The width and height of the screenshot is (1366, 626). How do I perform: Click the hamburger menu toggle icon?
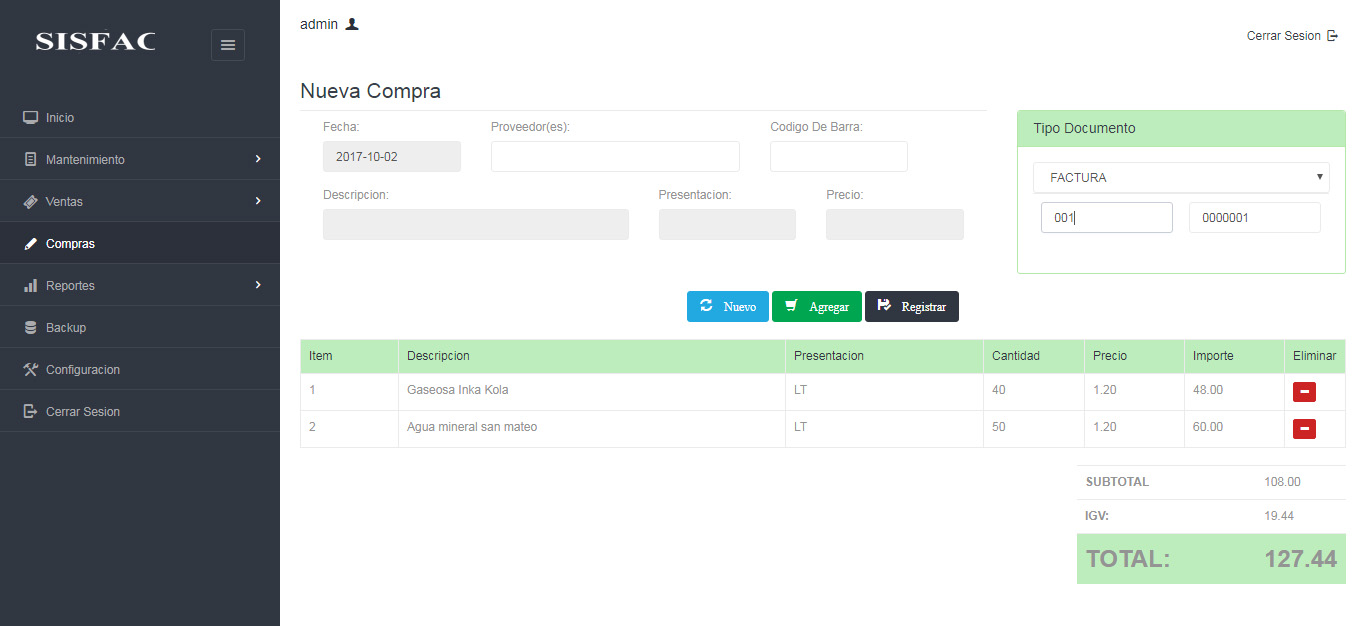pyautogui.click(x=228, y=45)
